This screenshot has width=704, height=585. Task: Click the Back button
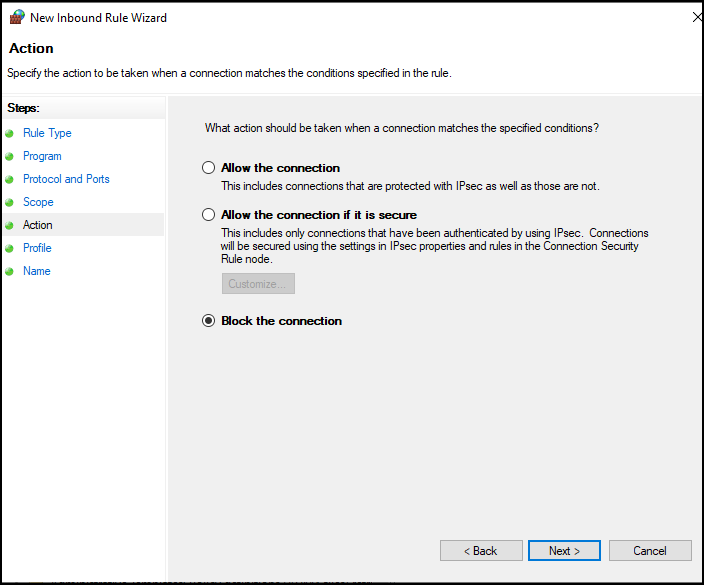pyautogui.click(x=481, y=550)
